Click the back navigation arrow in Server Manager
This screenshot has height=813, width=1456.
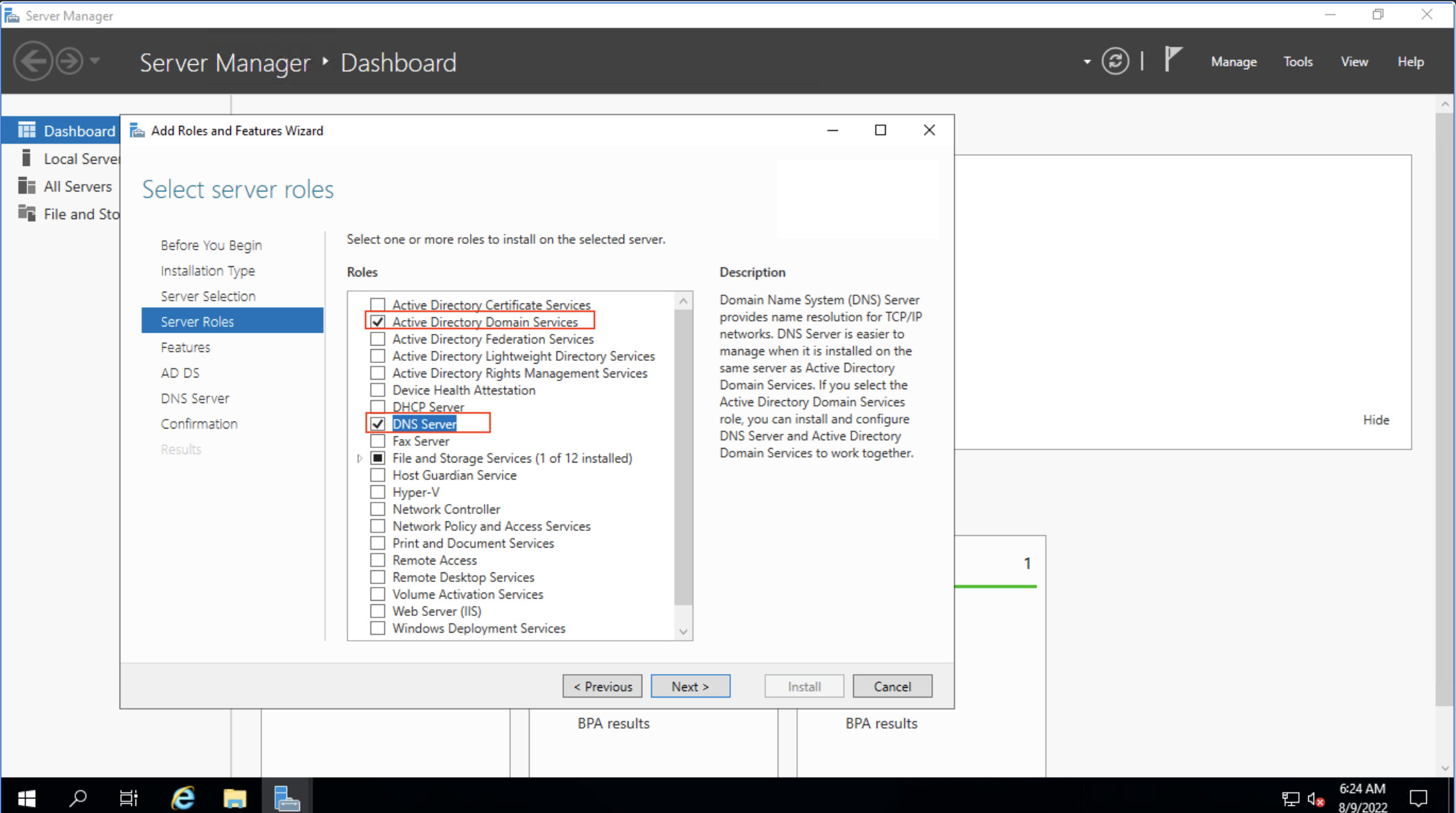point(32,62)
